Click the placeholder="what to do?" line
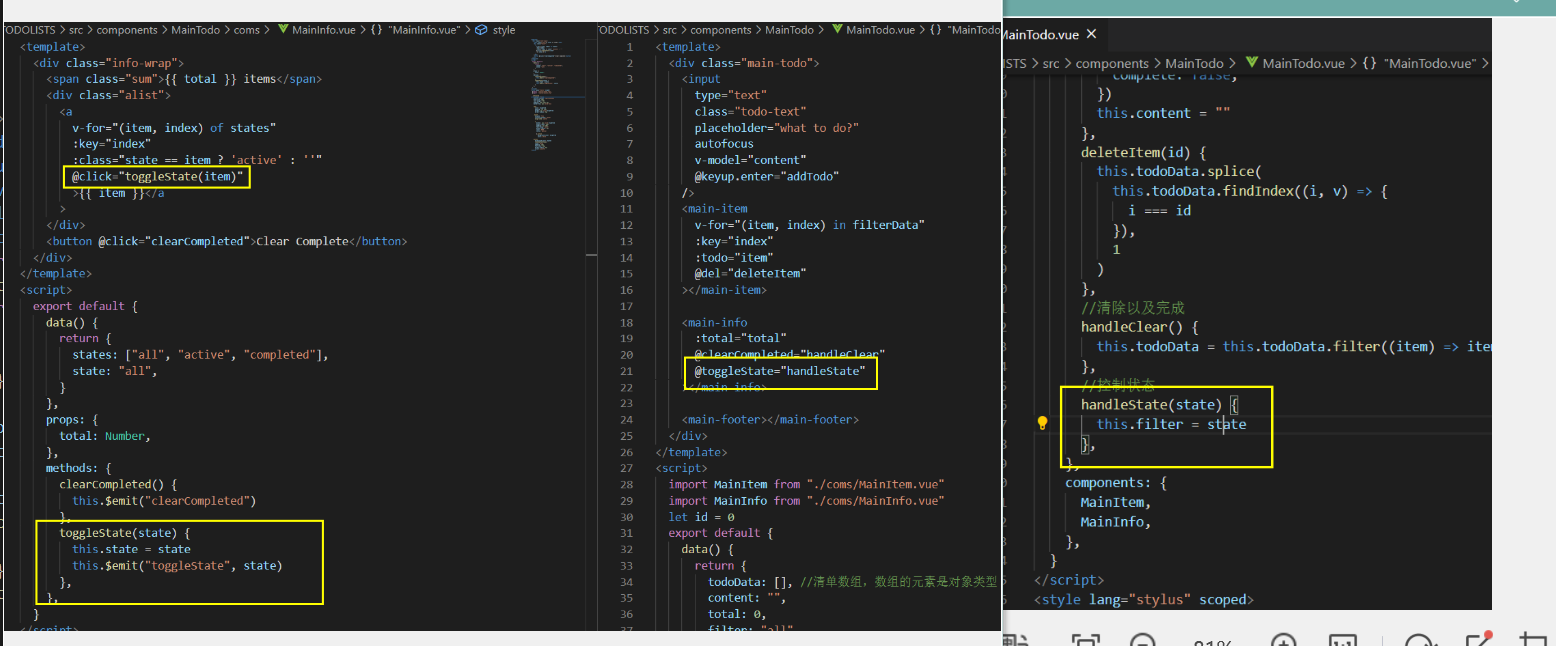Viewport: 1556px width, 646px height. [x=777, y=128]
